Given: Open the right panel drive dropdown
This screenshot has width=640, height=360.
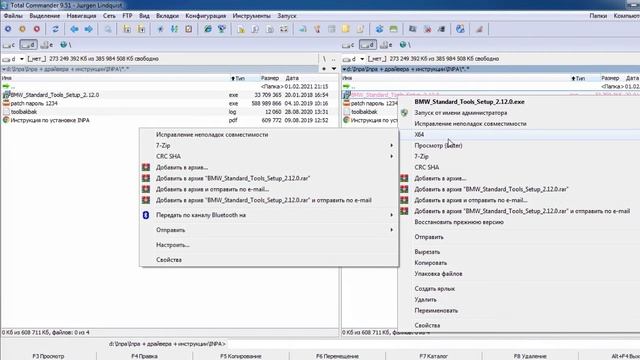Looking at the screenshot, I should 362,59.
